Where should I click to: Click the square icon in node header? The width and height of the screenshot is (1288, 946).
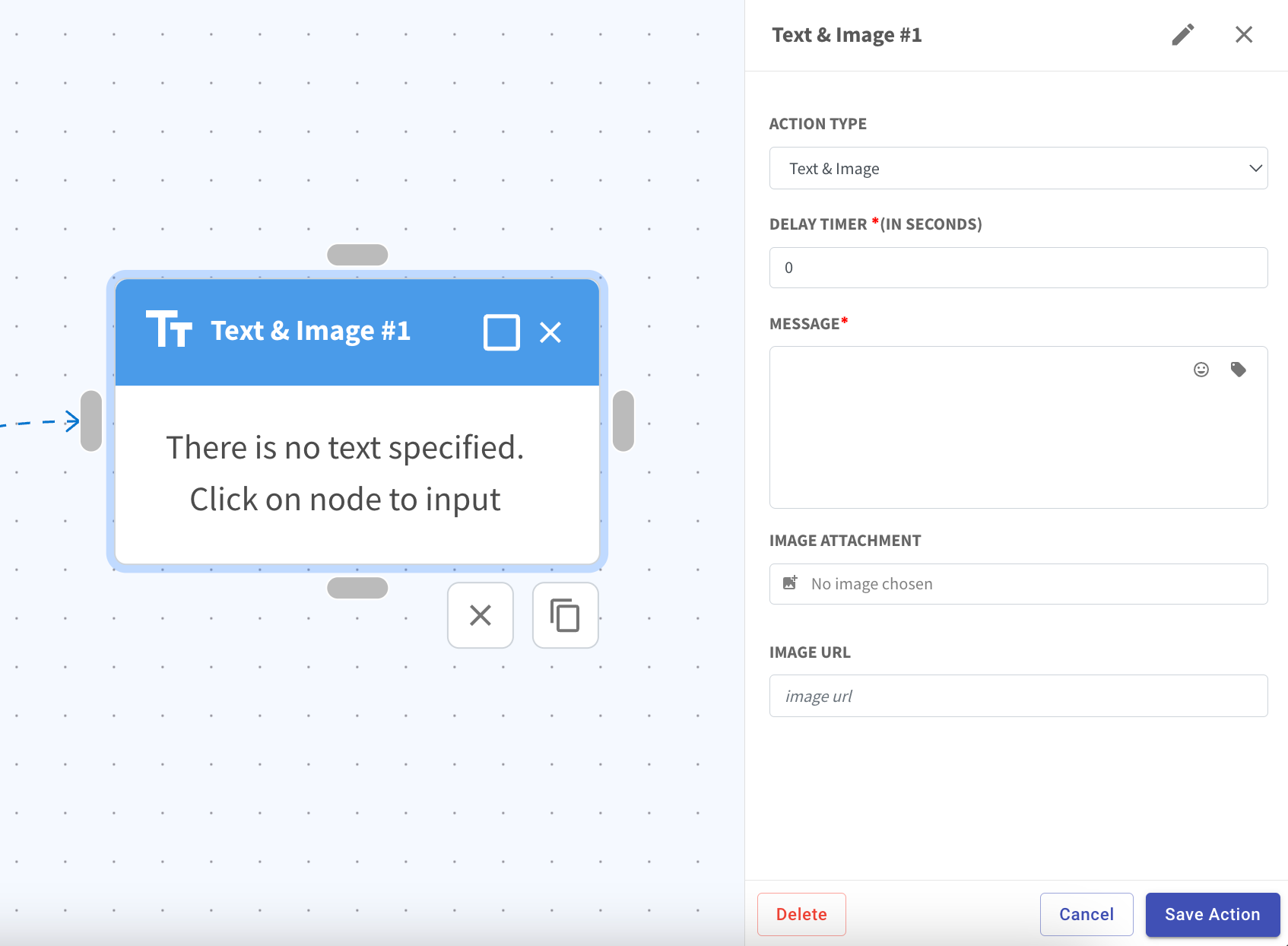(x=502, y=332)
